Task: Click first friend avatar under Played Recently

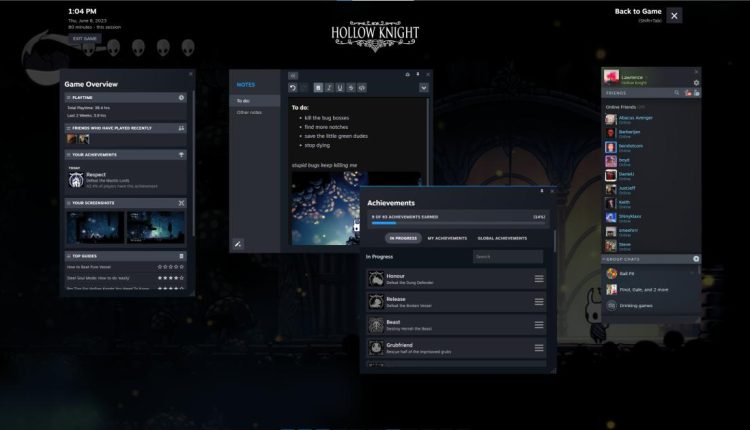Action: [72, 139]
